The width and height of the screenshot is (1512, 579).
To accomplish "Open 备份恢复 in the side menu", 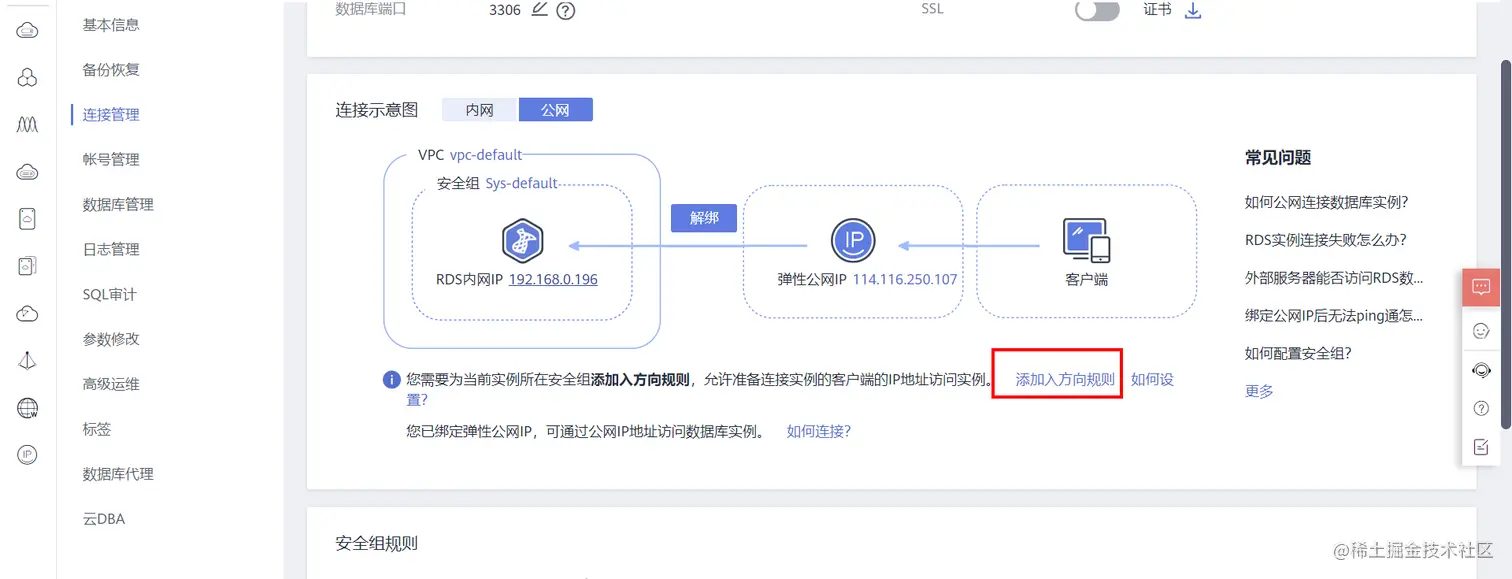I will pos(111,69).
